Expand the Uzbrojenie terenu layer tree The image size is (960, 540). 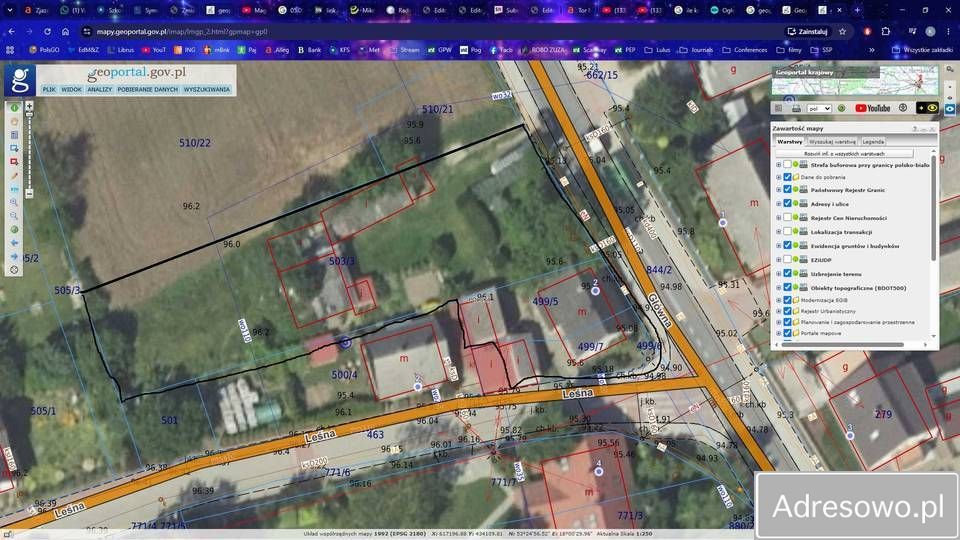pyautogui.click(x=778, y=274)
